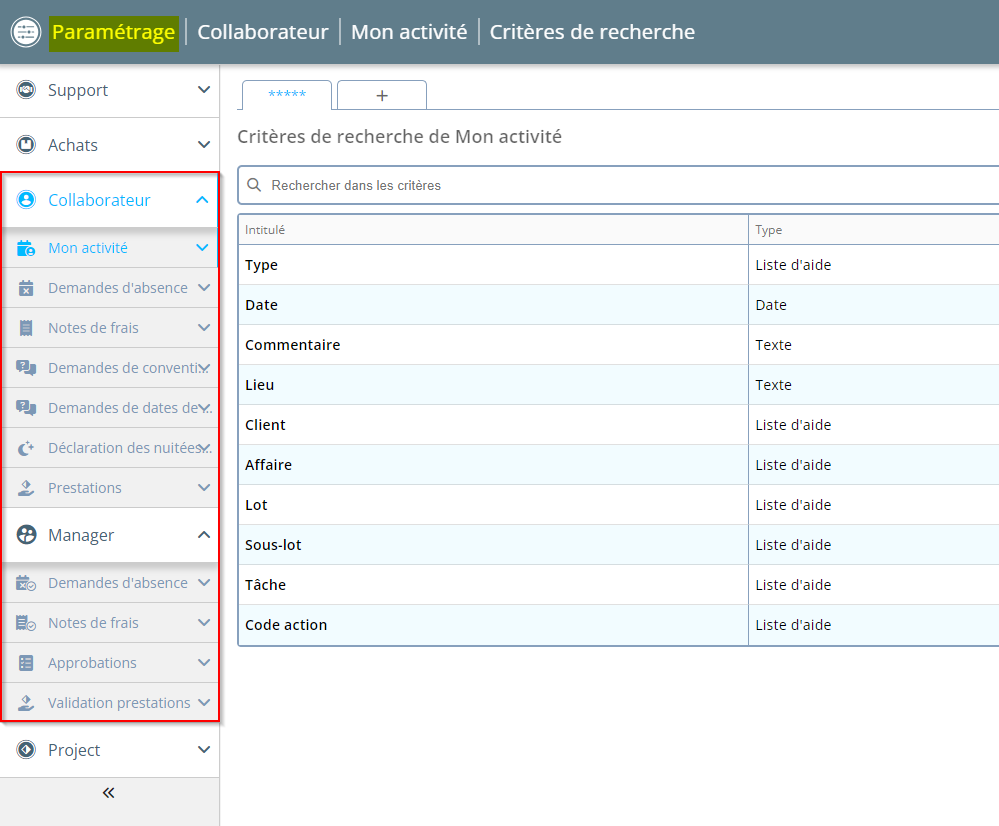Expand the Support section chevron
This screenshot has height=826, width=999.
click(203, 90)
